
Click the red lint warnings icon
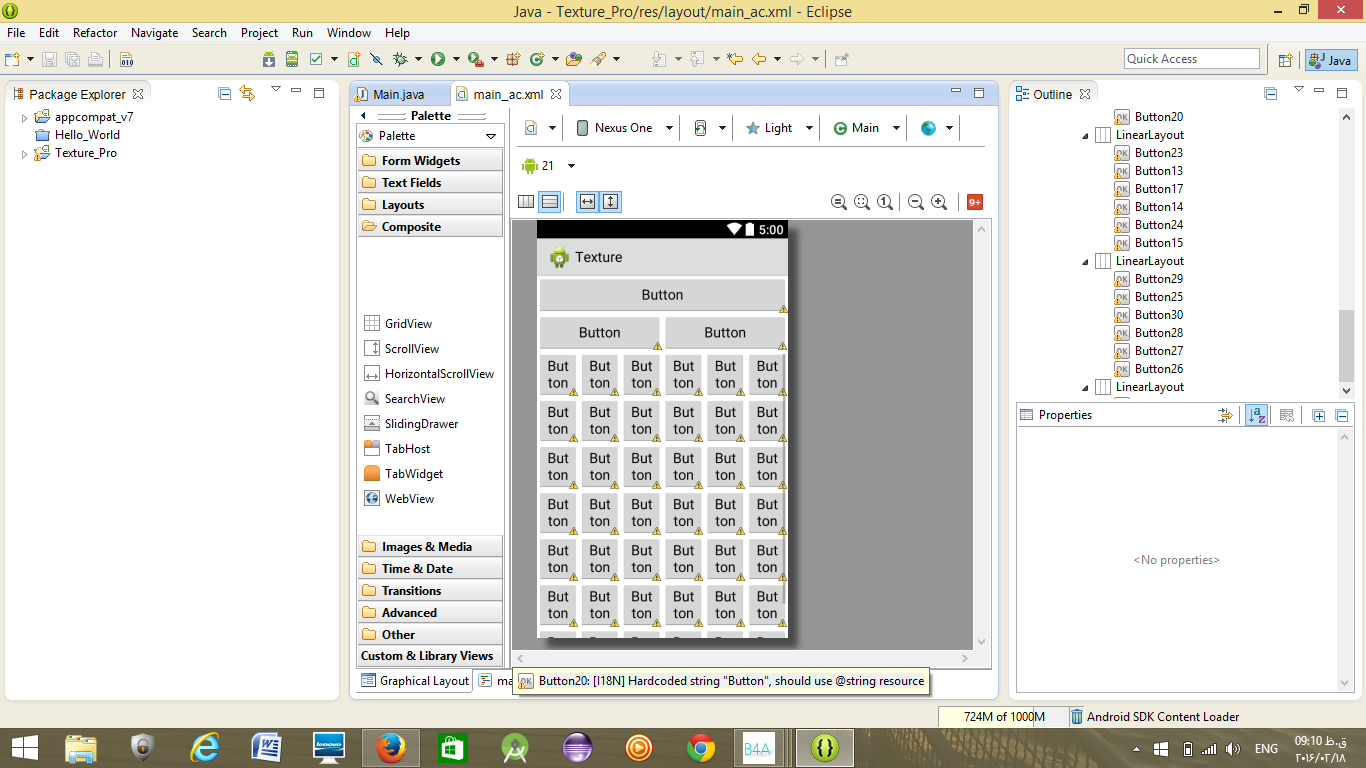coord(974,202)
